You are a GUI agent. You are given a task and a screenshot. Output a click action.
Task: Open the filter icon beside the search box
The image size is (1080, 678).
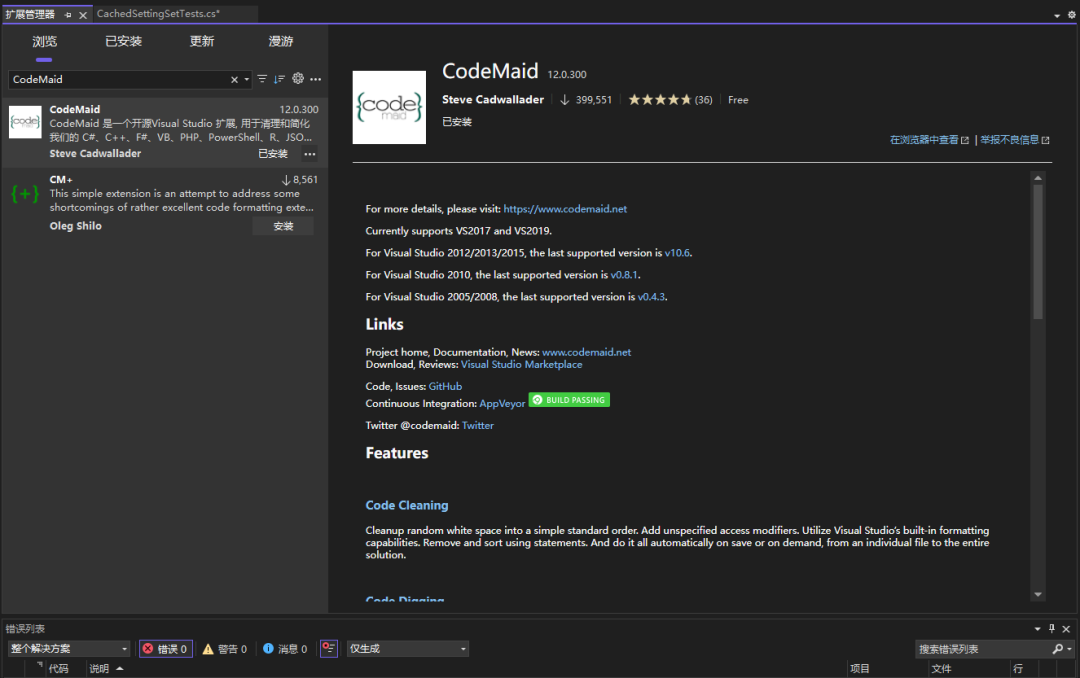[x=262, y=79]
